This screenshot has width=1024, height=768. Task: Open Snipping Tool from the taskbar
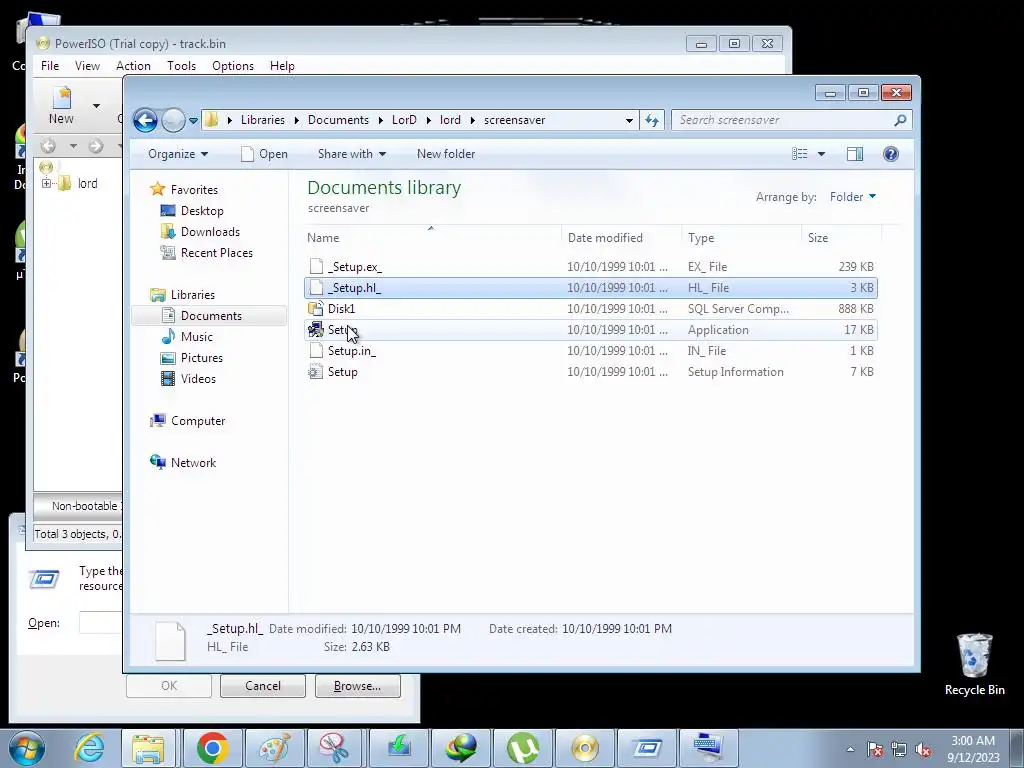[336, 748]
